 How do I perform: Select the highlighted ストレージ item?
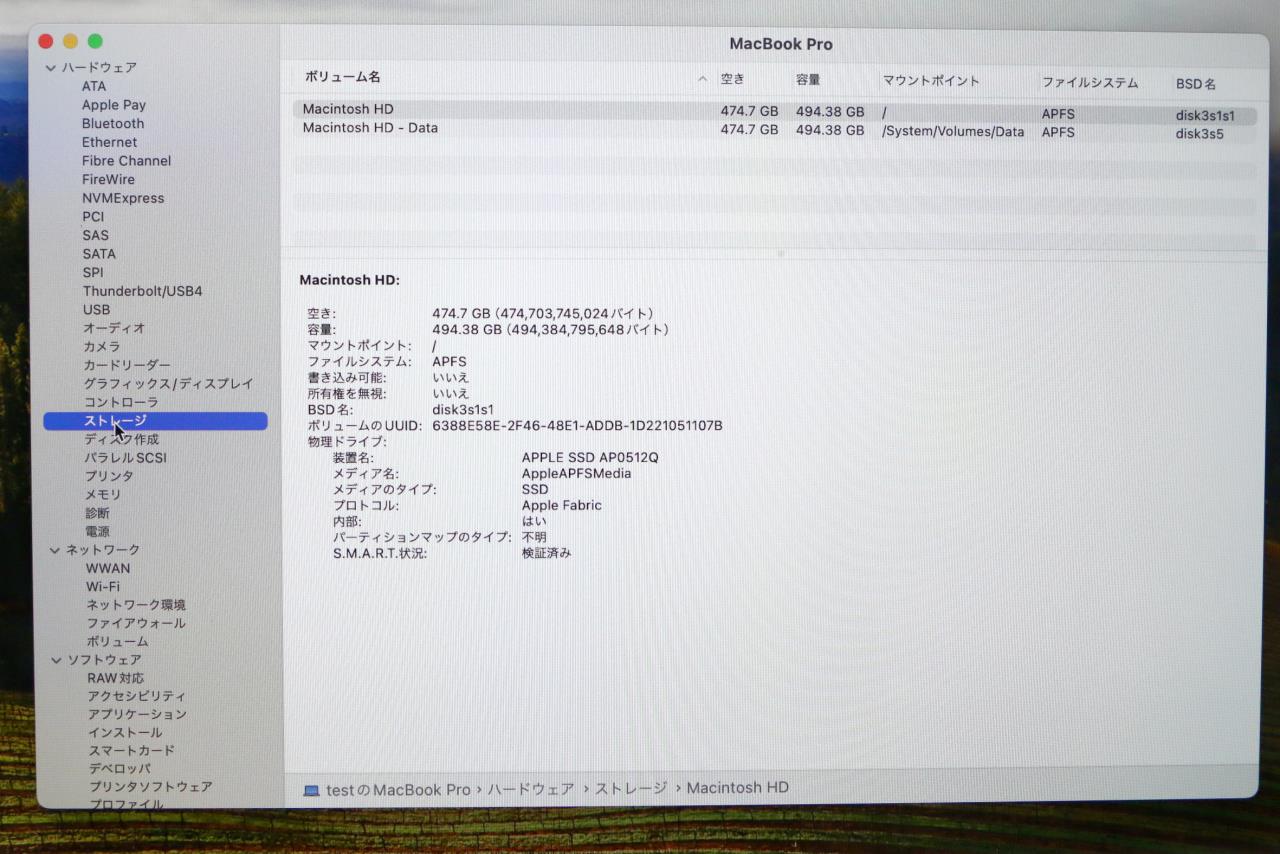156,421
